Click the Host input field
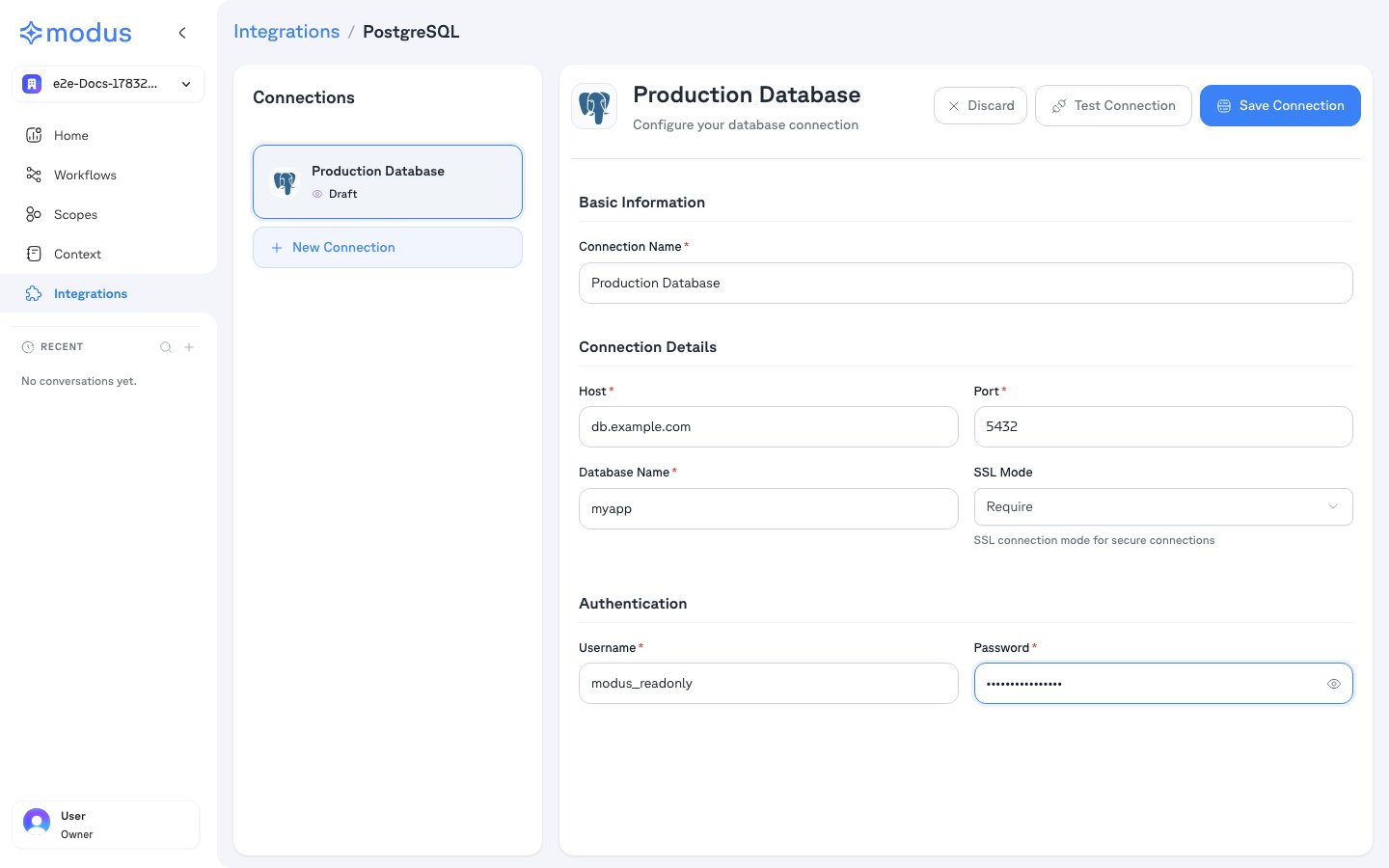This screenshot has height=868, width=1389. (x=768, y=426)
